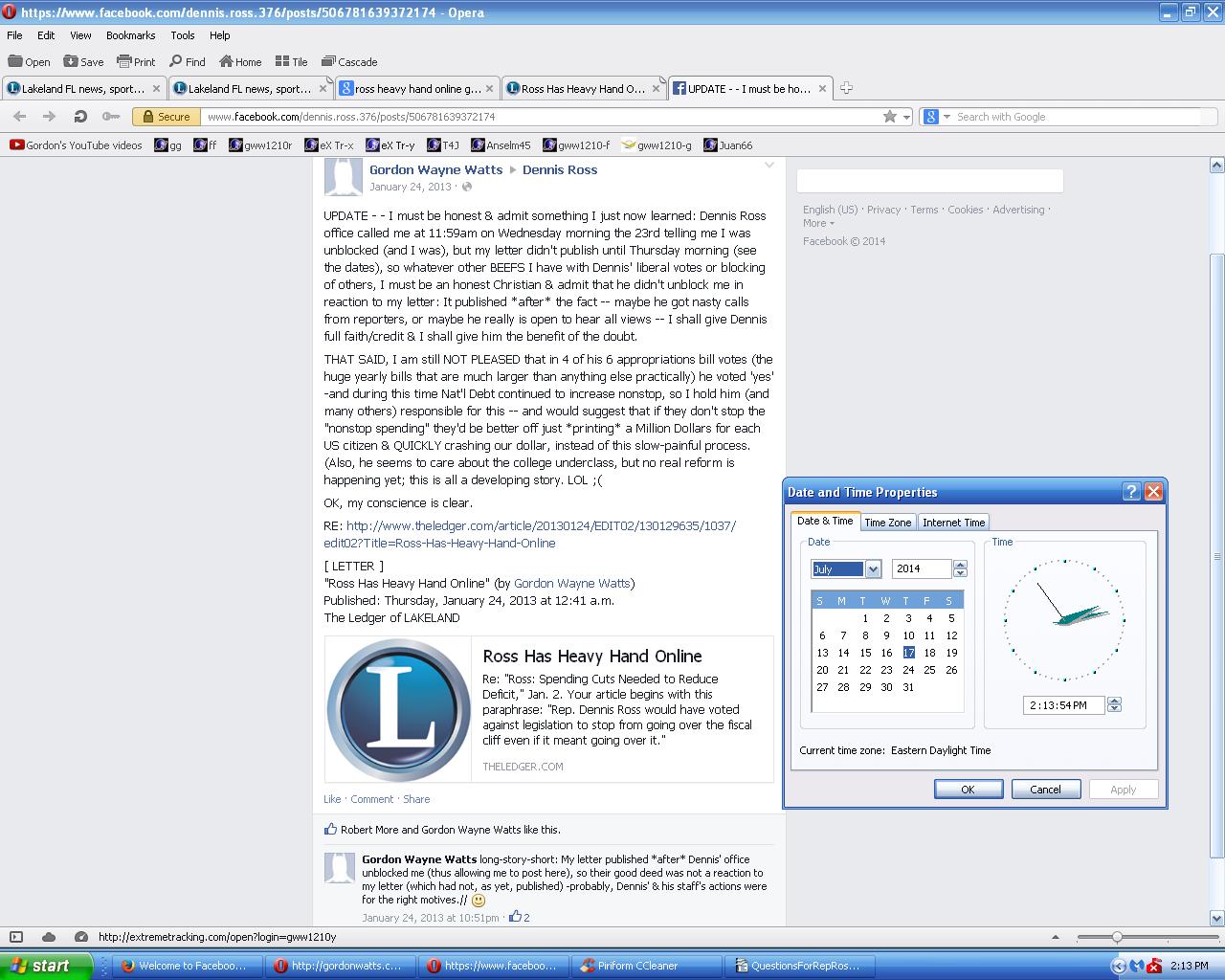1225x980 pixels.
Task: Click the Comment link under the post
Action: (371, 799)
